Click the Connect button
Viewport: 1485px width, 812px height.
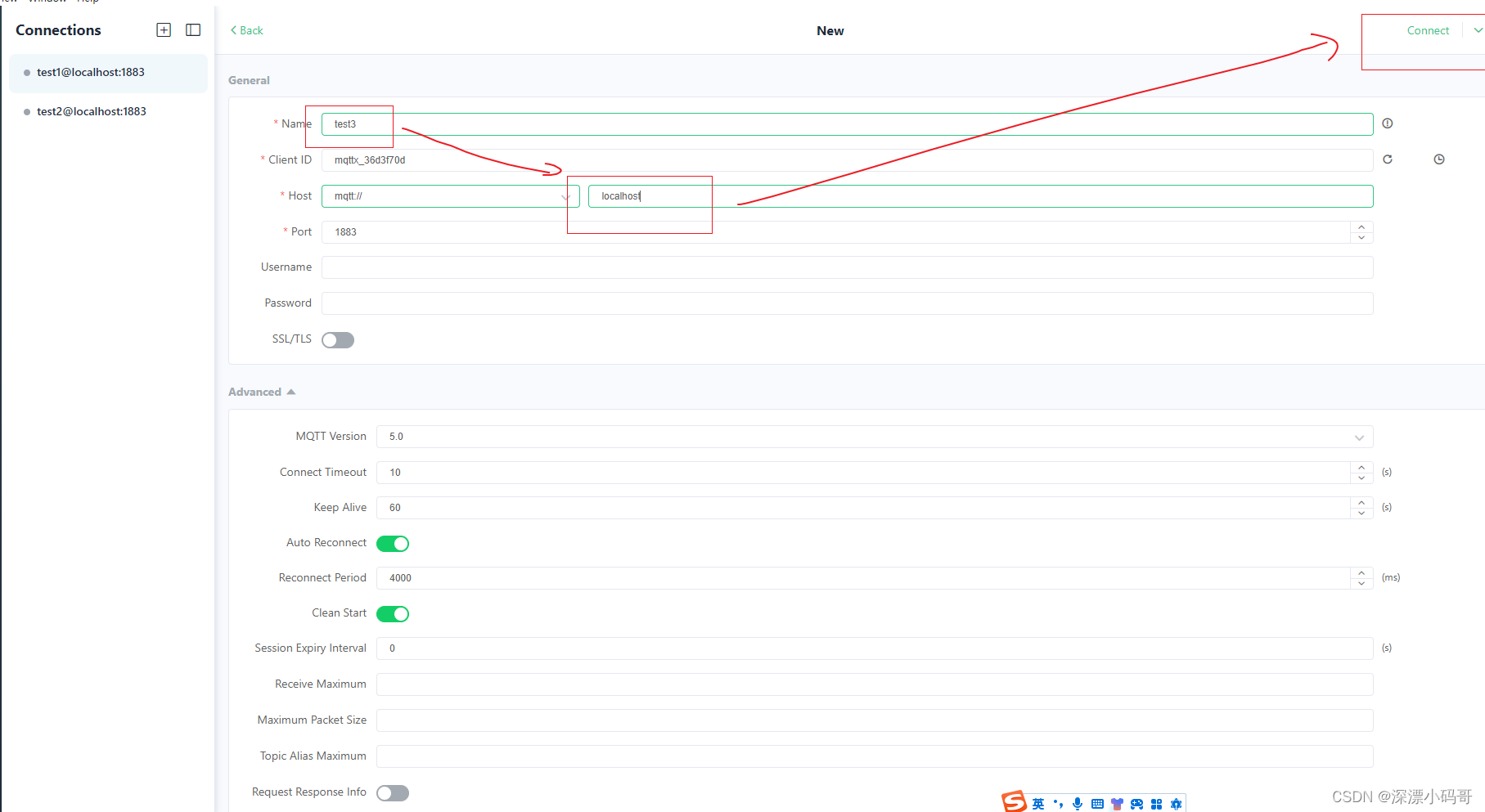[x=1428, y=30]
